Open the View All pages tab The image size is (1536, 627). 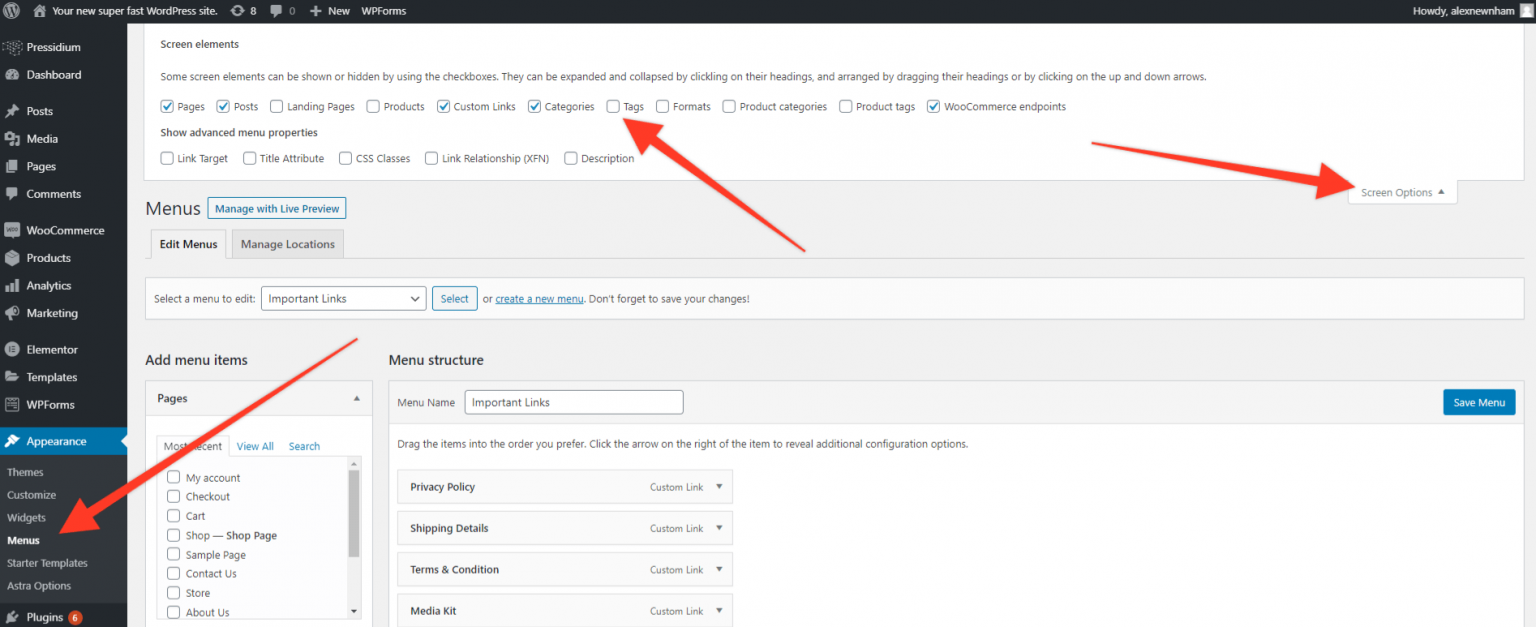(254, 446)
